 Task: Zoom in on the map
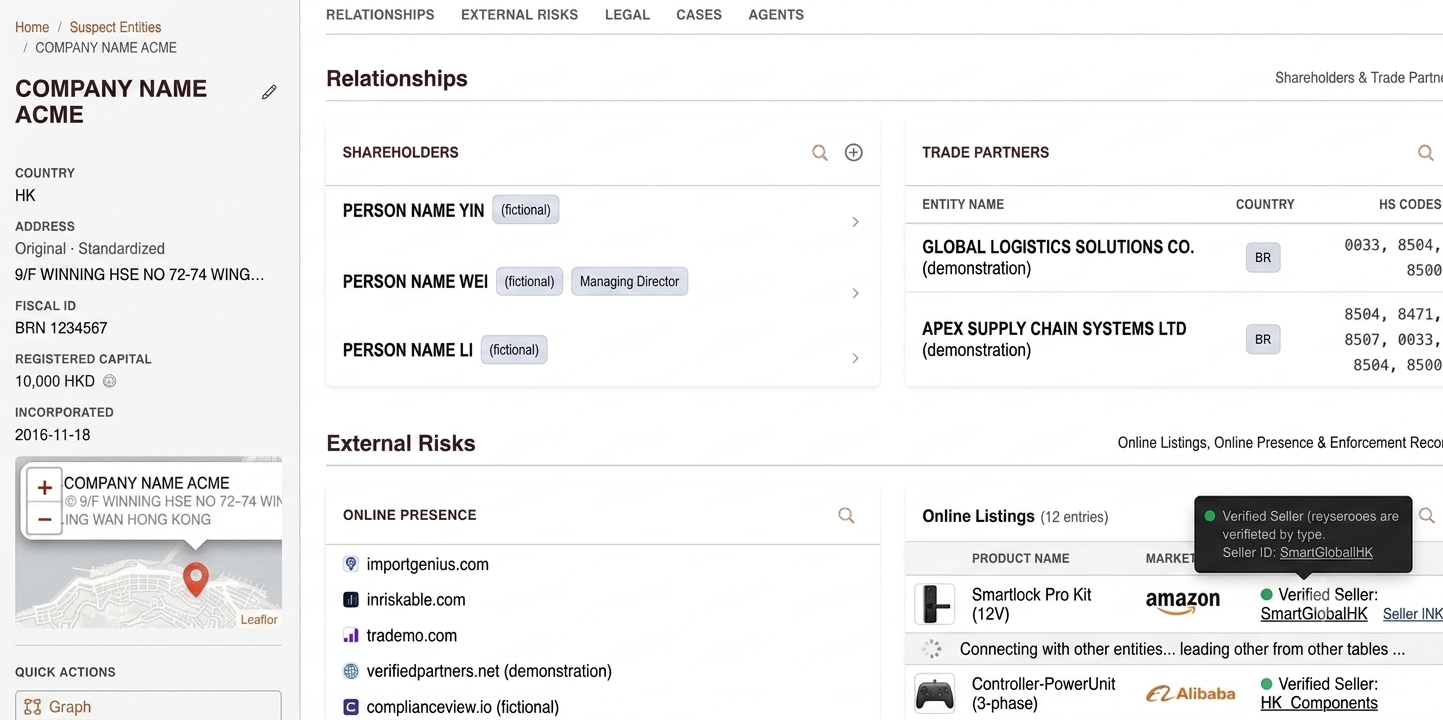pyautogui.click(x=44, y=488)
